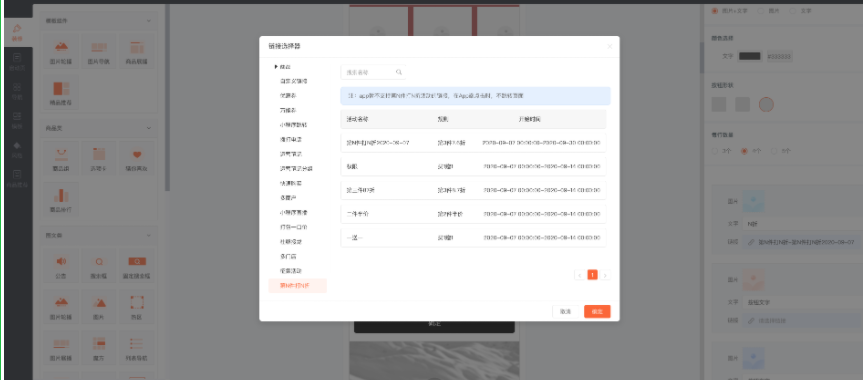The height and width of the screenshot is (380, 863).
Task: Select the highlighted 第N件打N折 tree item
Action: click(298, 286)
